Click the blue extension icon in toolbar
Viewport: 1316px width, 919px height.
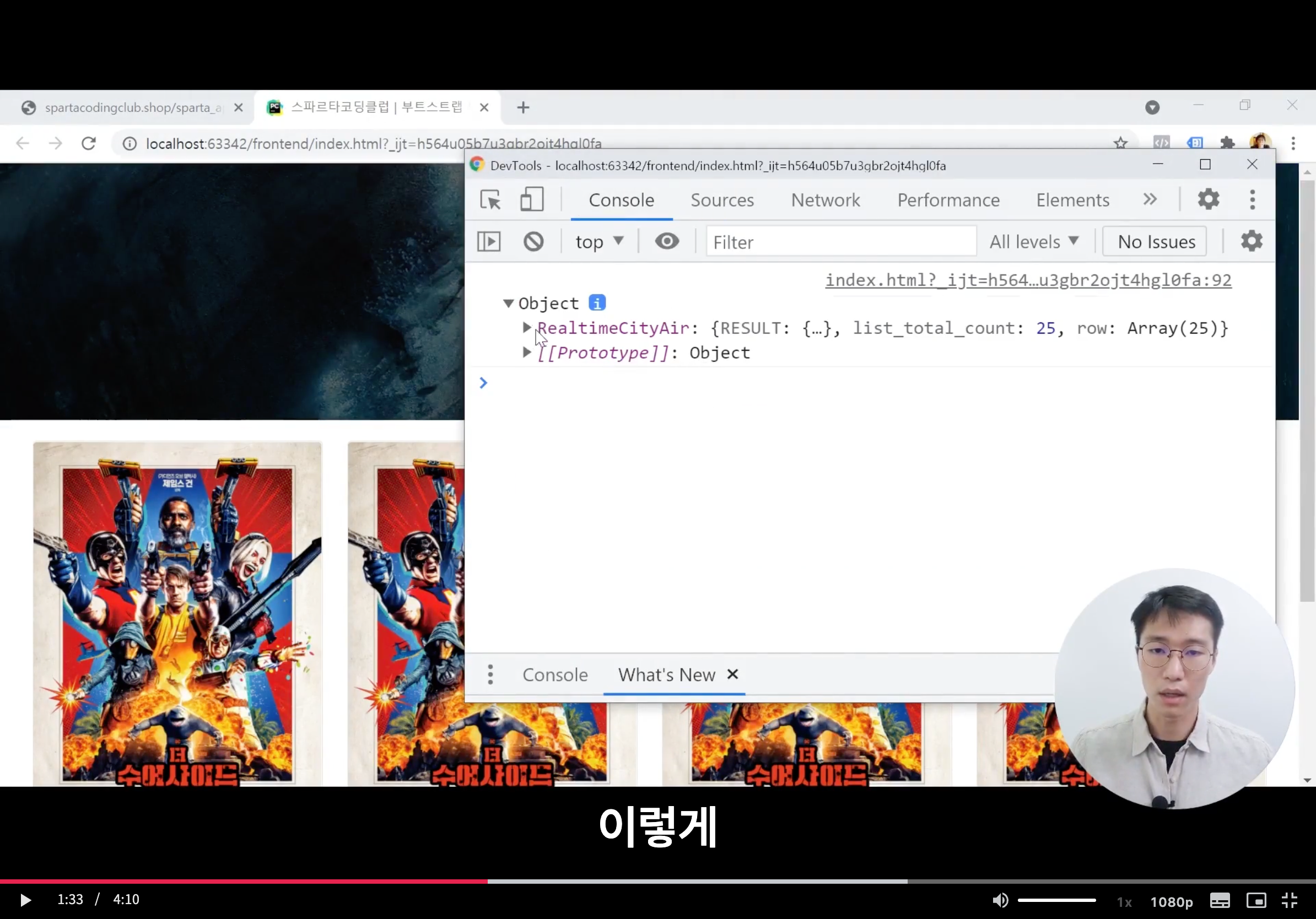pos(1195,143)
